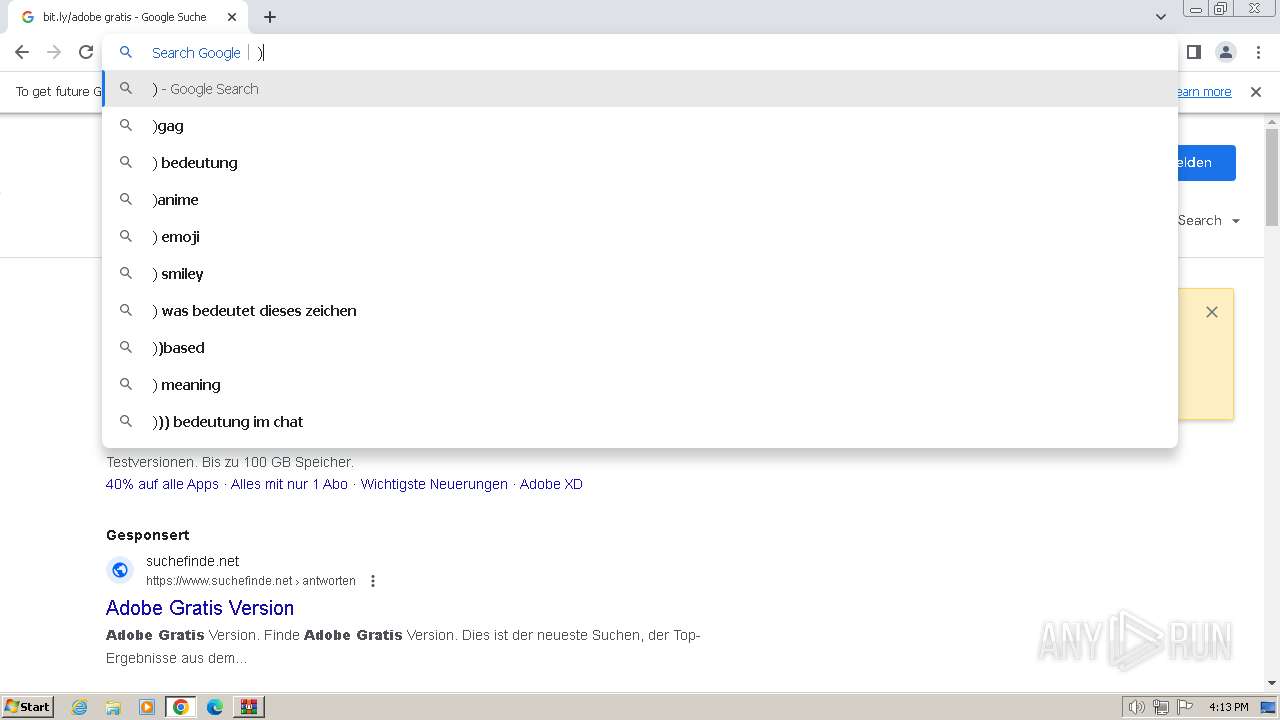Open the profile avatar menu
1280x720 pixels.
1225,52
